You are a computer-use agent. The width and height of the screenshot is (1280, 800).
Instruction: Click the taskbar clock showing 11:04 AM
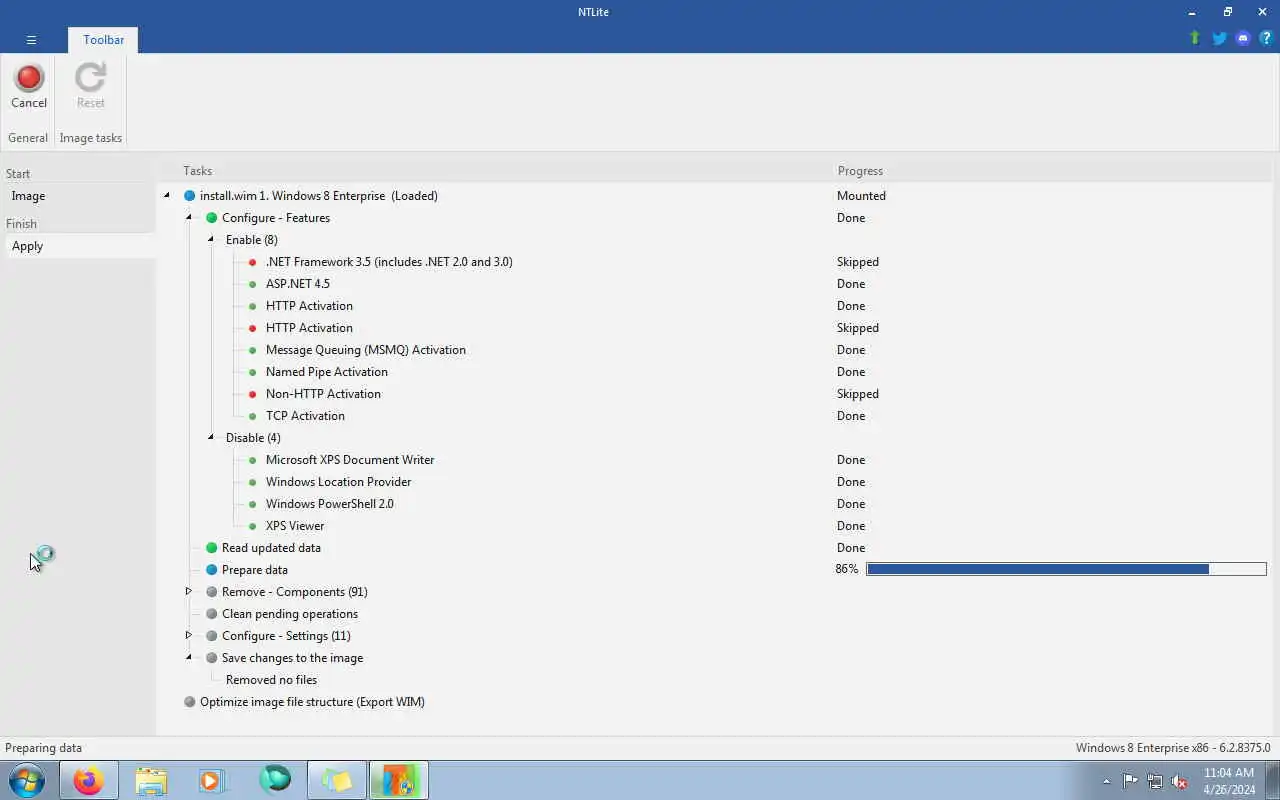pos(1229,773)
